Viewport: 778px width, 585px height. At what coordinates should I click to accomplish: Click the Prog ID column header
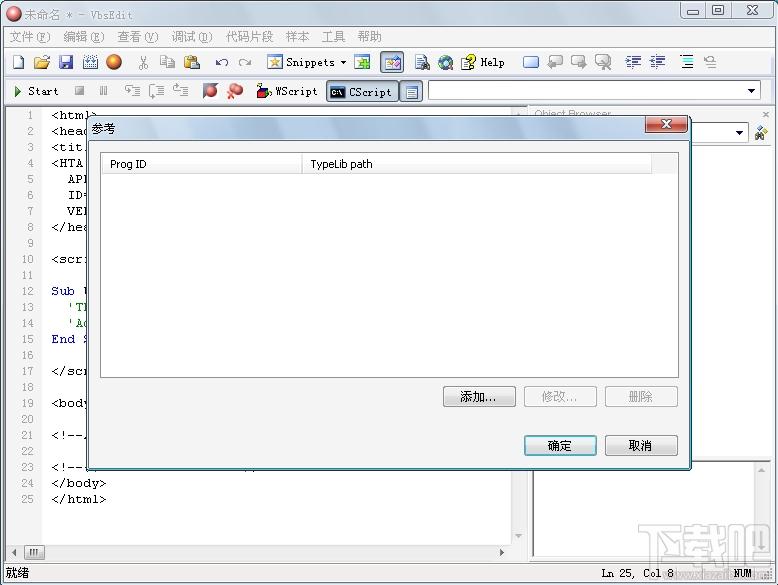[x=201, y=164]
